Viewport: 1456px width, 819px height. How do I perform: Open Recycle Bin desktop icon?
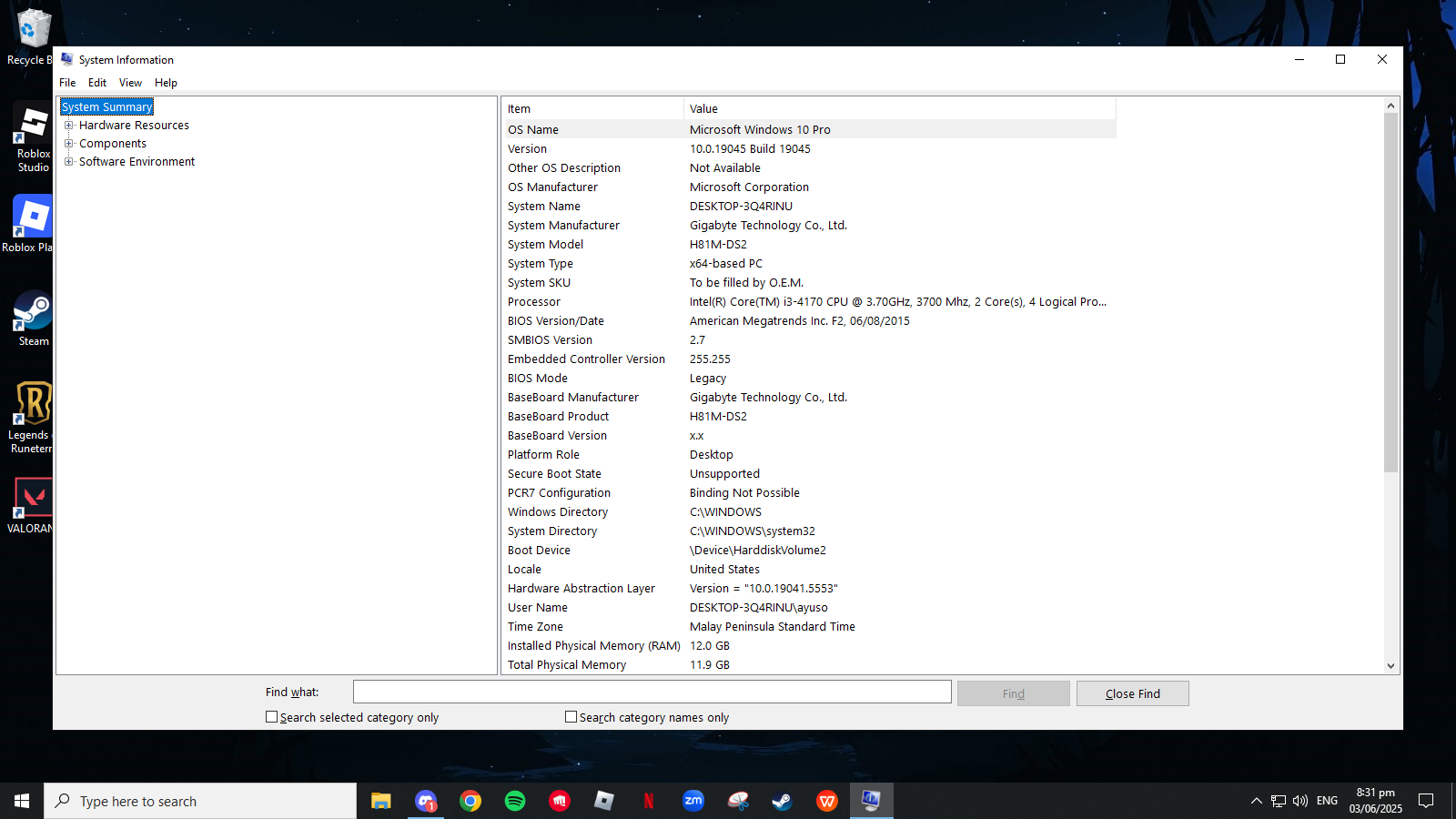(x=33, y=38)
